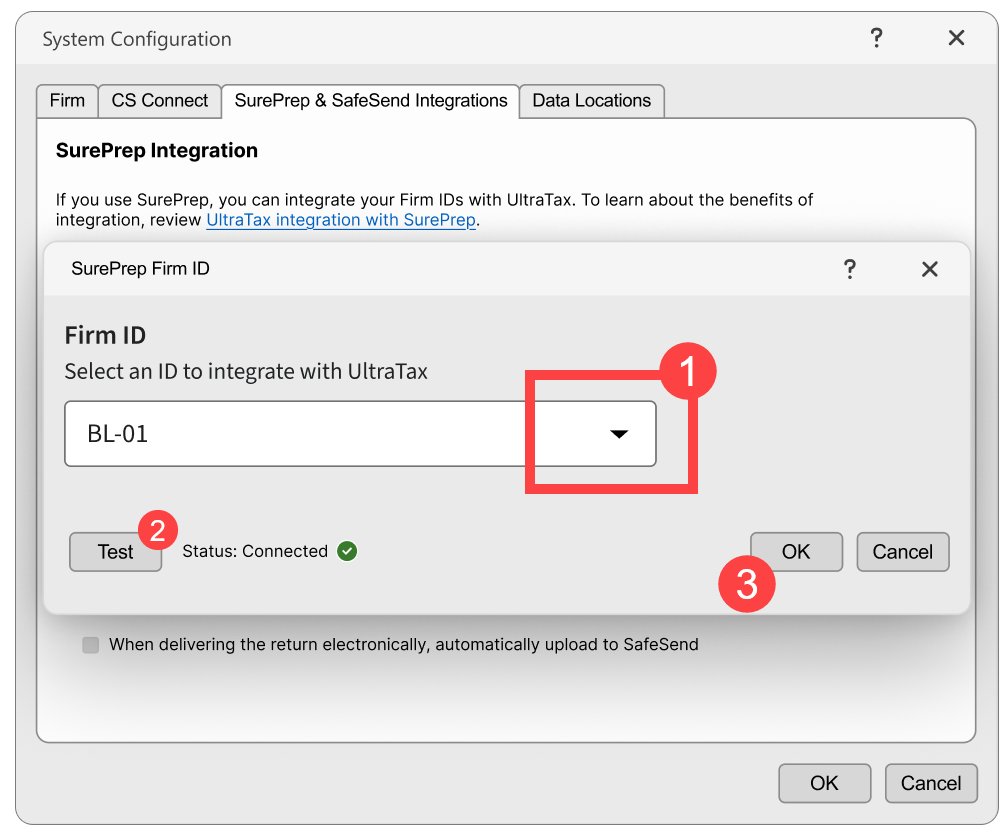This screenshot has height=835, width=1007.
Task: Select the SurePrep & SafeSend Integrations tab
Action: 369,100
